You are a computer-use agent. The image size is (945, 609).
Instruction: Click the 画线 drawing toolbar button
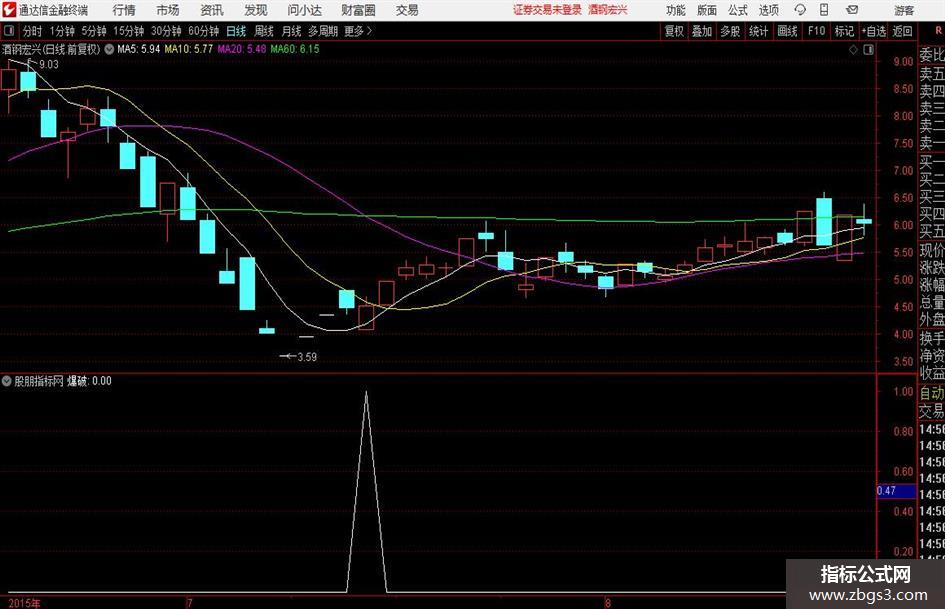[787, 31]
